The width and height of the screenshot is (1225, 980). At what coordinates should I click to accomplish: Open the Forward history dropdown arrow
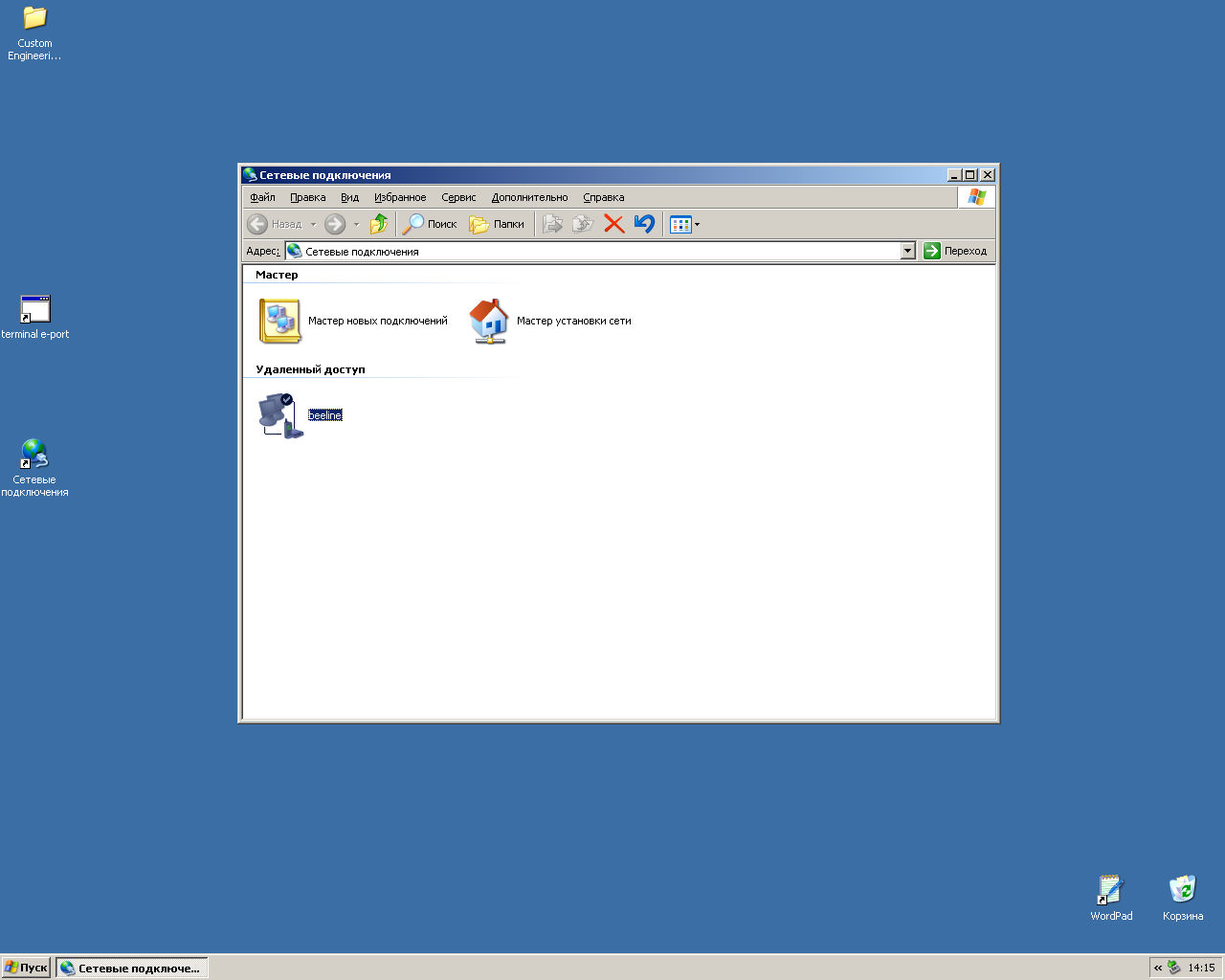[356, 224]
